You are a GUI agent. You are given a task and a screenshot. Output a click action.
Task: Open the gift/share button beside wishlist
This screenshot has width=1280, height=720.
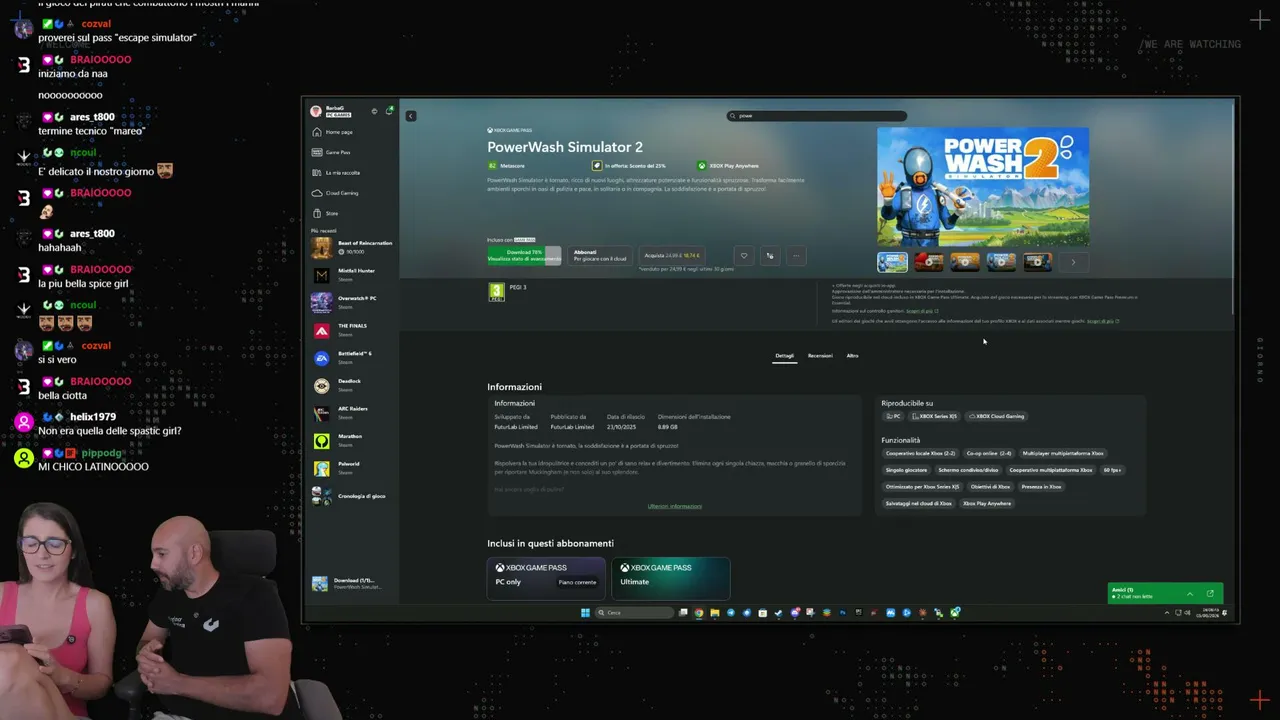[x=770, y=256]
